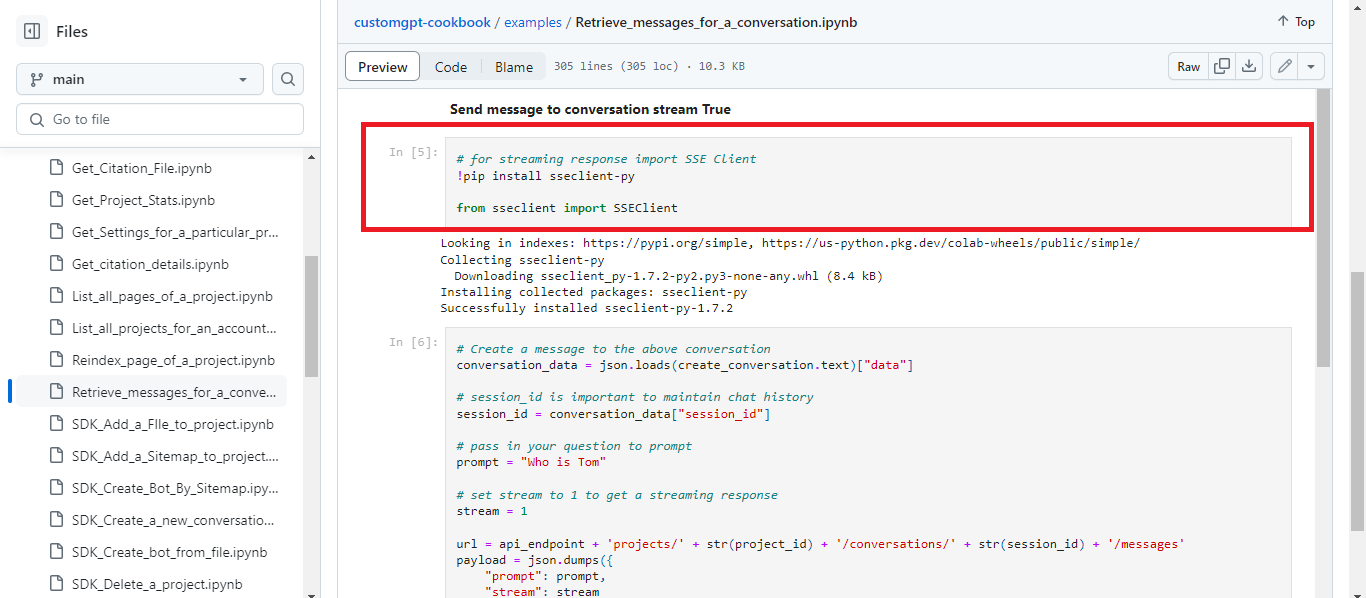
Task: Click file icon next to SDK_Delete_a_project.ipynb
Action: pos(55,583)
